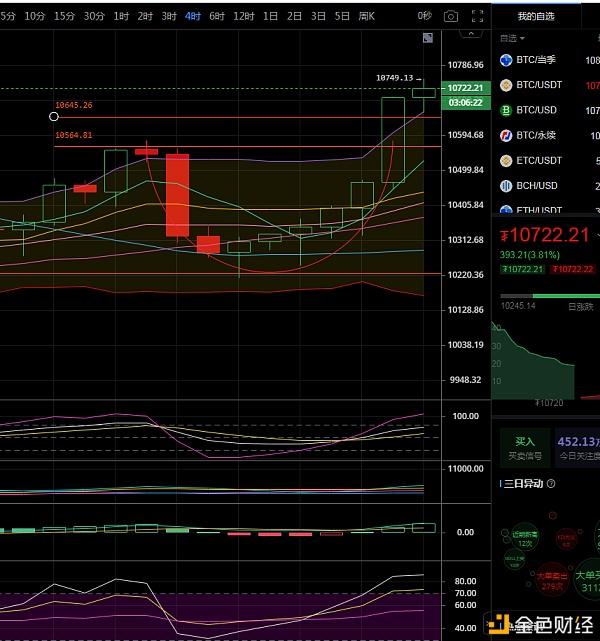Image resolution: width=600 pixels, height=641 pixels.
Task: Click the BCH/USD exchange icon
Action: pyautogui.click(x=506, y=186)
